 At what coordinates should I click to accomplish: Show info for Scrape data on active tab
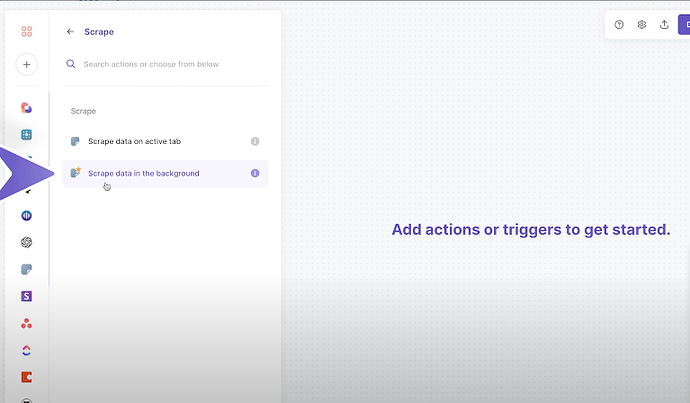pyautogui.click(x=255, y=141)
